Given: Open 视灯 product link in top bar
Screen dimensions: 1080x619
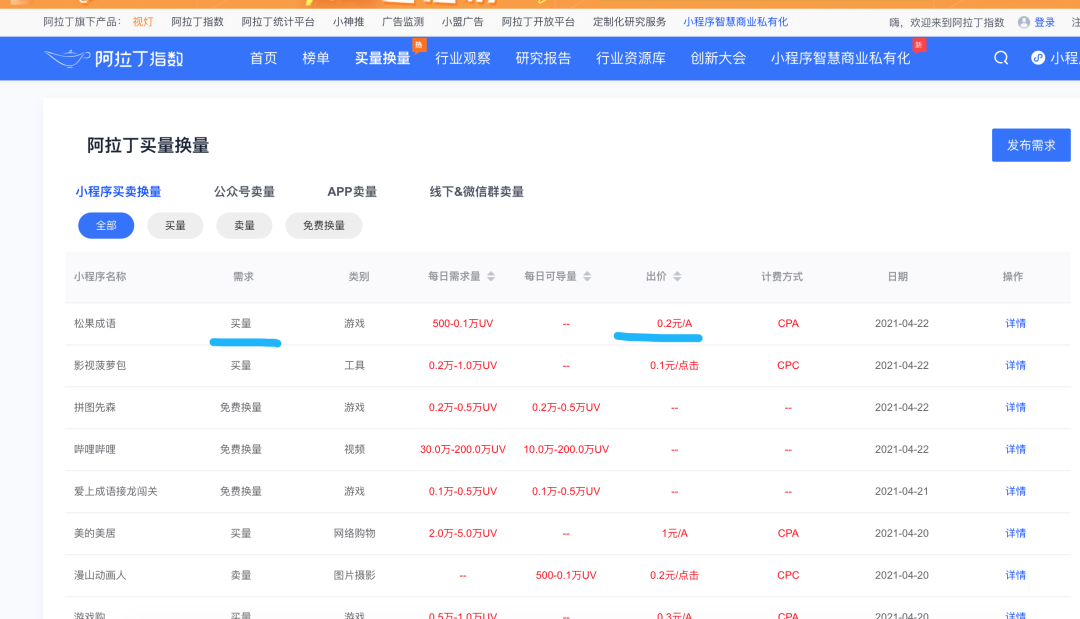Looking at the screenshot, I should [x=143, y=22].
